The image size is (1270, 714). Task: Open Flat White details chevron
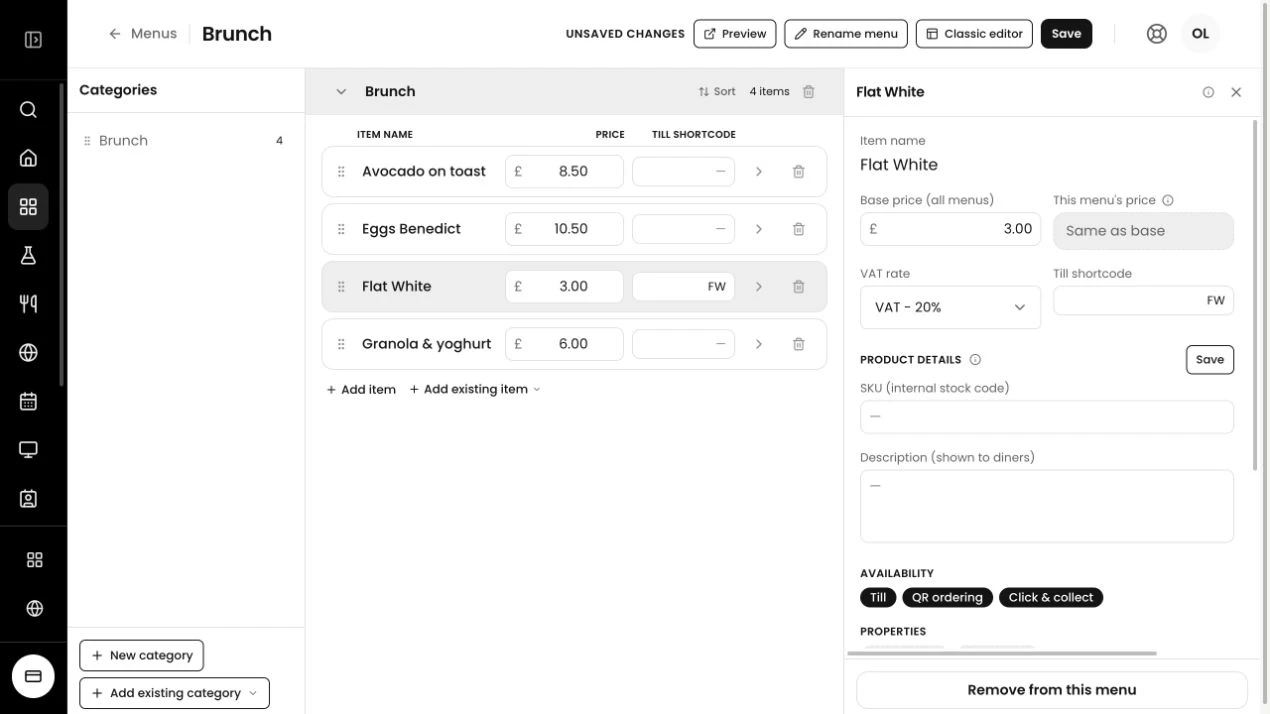tap(759, 287)
